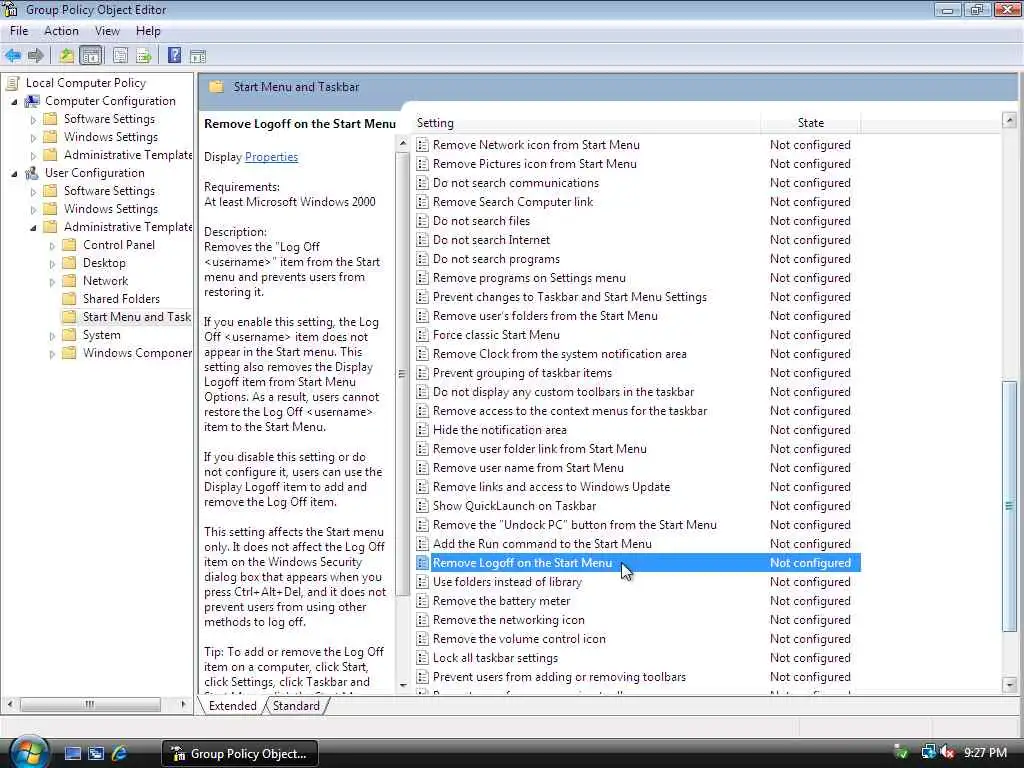Click the Properties toolbar icon

pyautogui.click(x=120, y=56)
